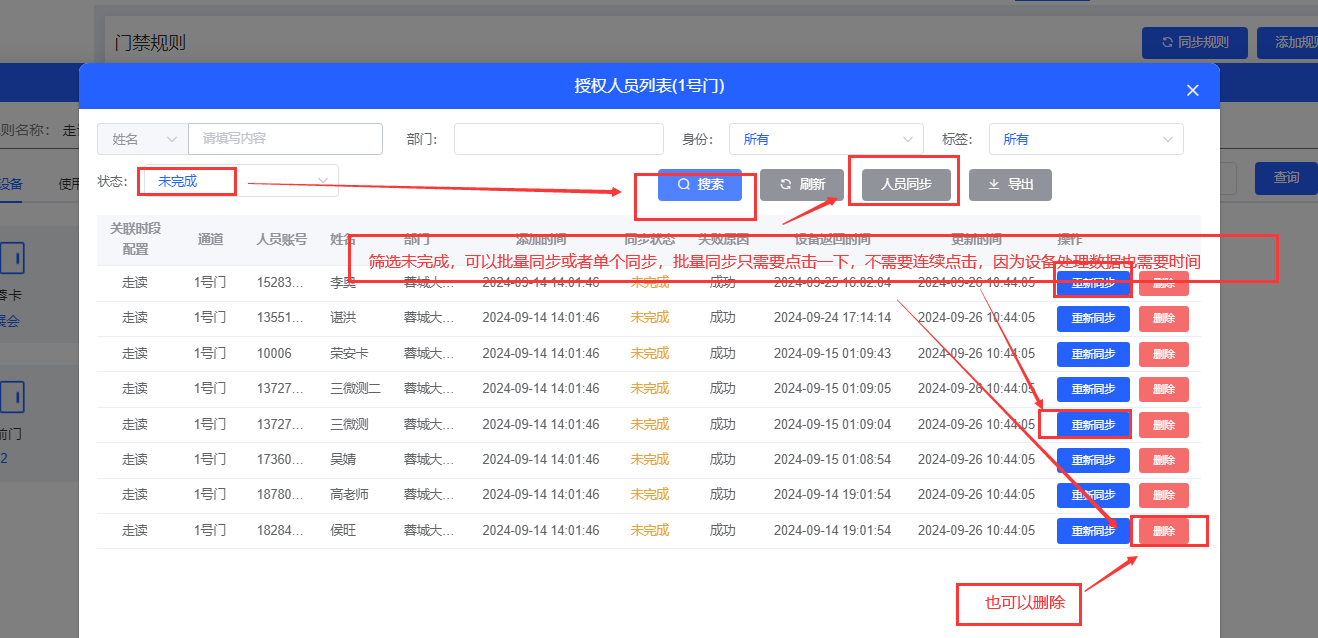1318x638 pixels.
Task: Focus the 请填写内容 text input
Action: tap(285, 139)
